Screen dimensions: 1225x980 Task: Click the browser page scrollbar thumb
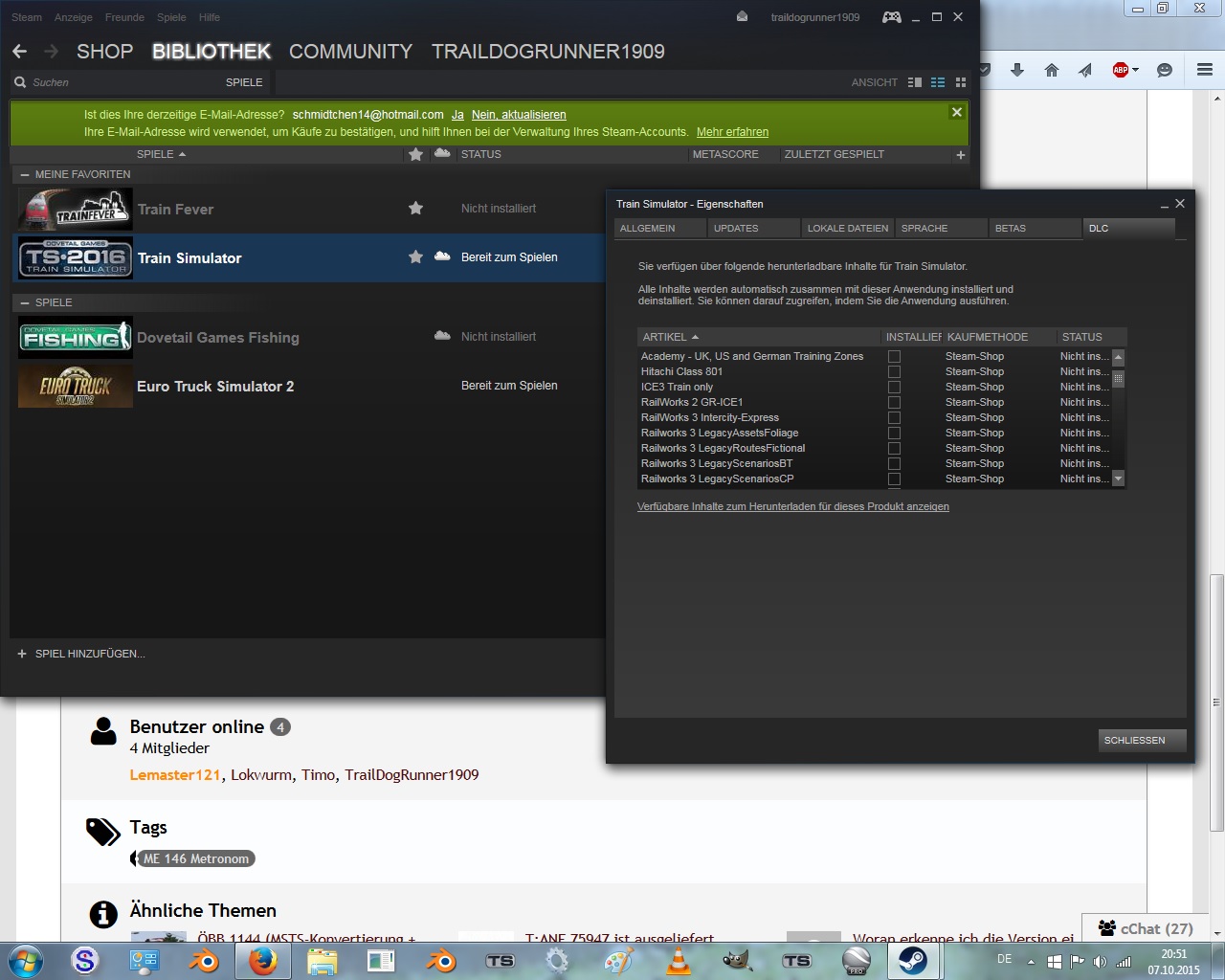click(x=1216, y=703)
